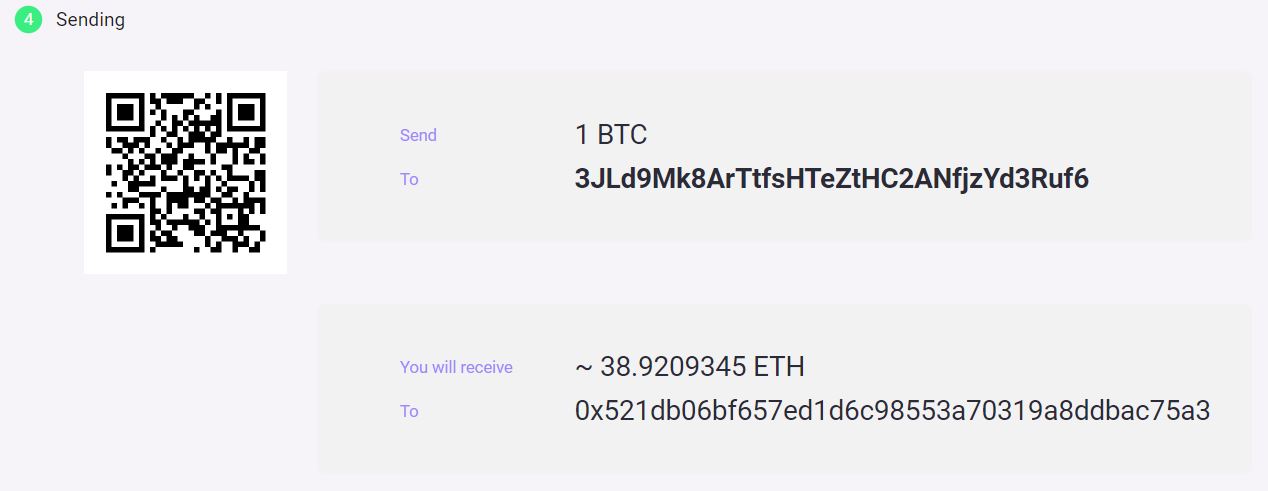Click the small alignment square inside QR code
1268x491 pixels.
pyautogui.click(x=230, y=217)
